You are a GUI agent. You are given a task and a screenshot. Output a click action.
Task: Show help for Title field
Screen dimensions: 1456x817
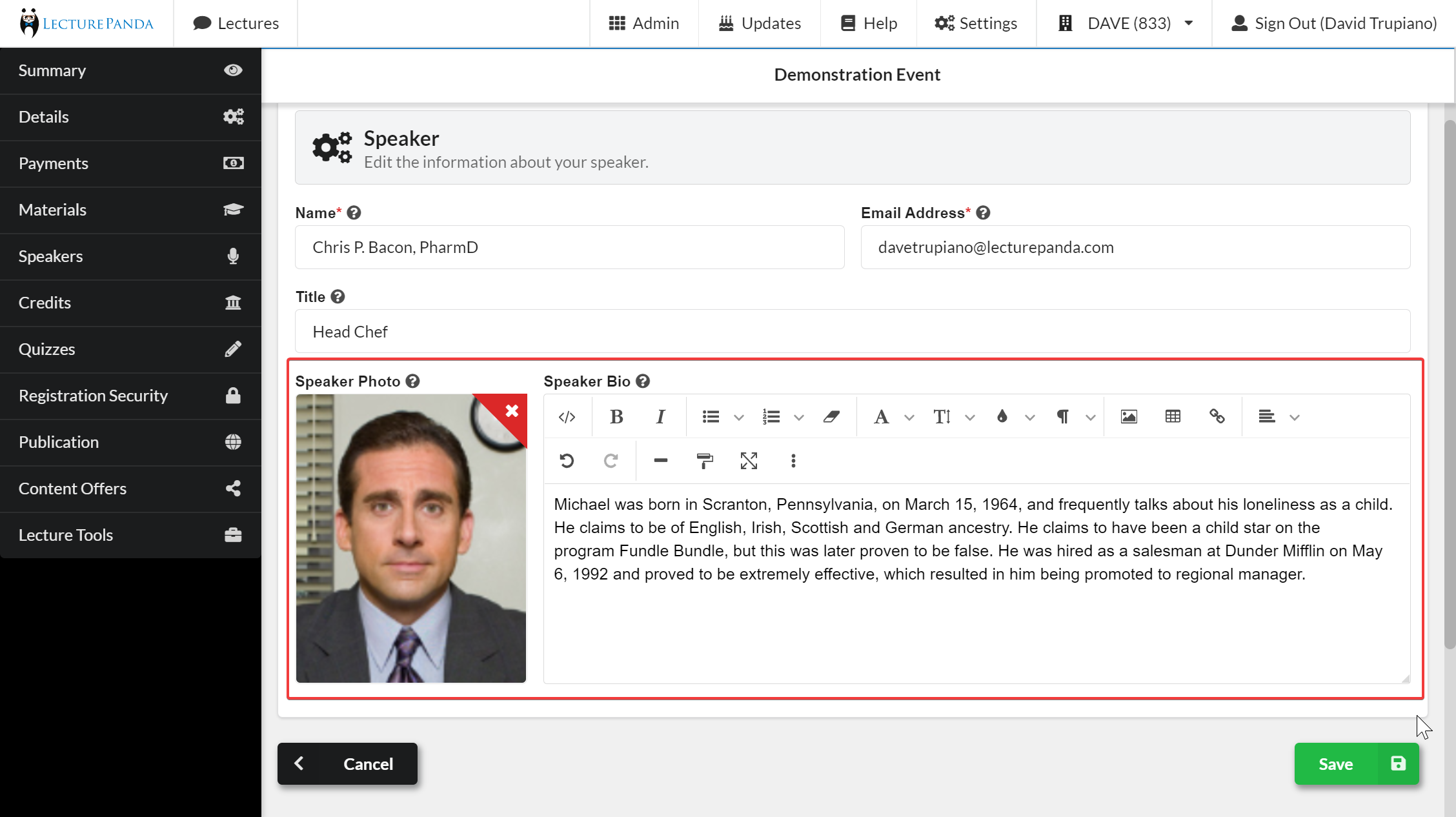(338, 296)
